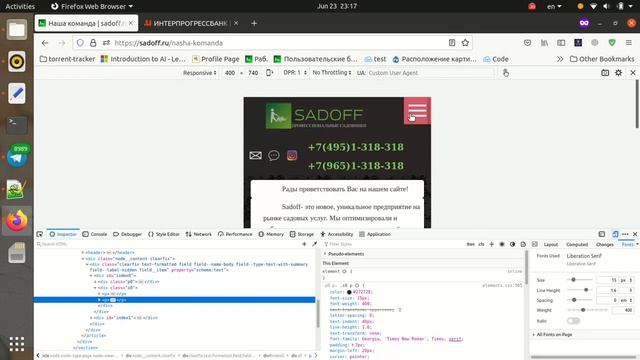The width and height of the screenshot is (640, 360).
Task: Open the SADOFF hamburger menu
Action: point(417,111)
